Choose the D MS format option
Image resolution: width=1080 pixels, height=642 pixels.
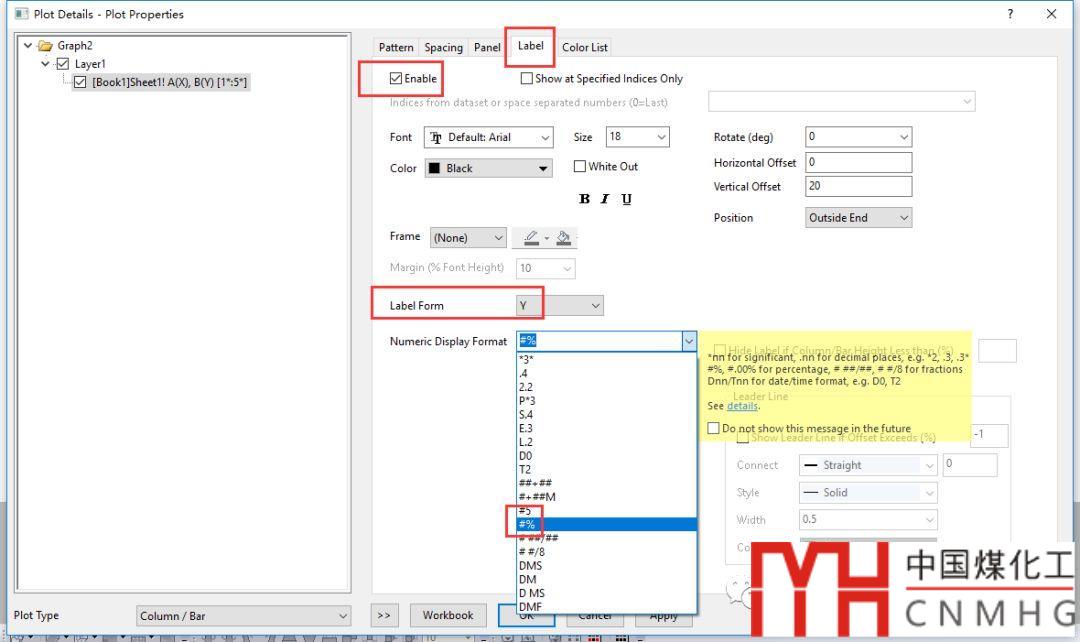[607, 593]
